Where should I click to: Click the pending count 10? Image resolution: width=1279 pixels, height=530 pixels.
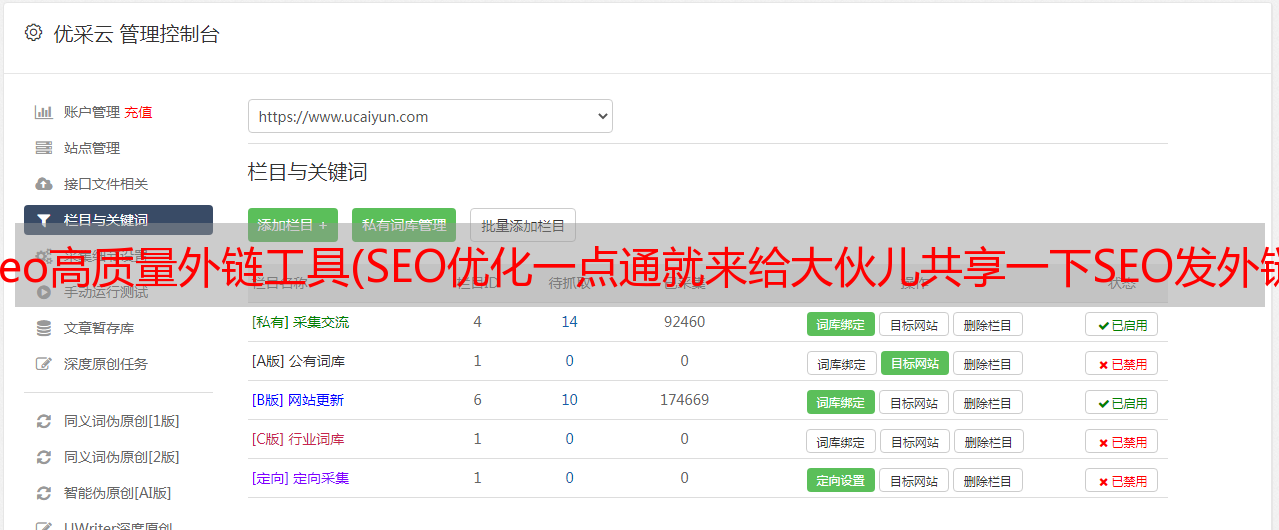click(570, 400)
